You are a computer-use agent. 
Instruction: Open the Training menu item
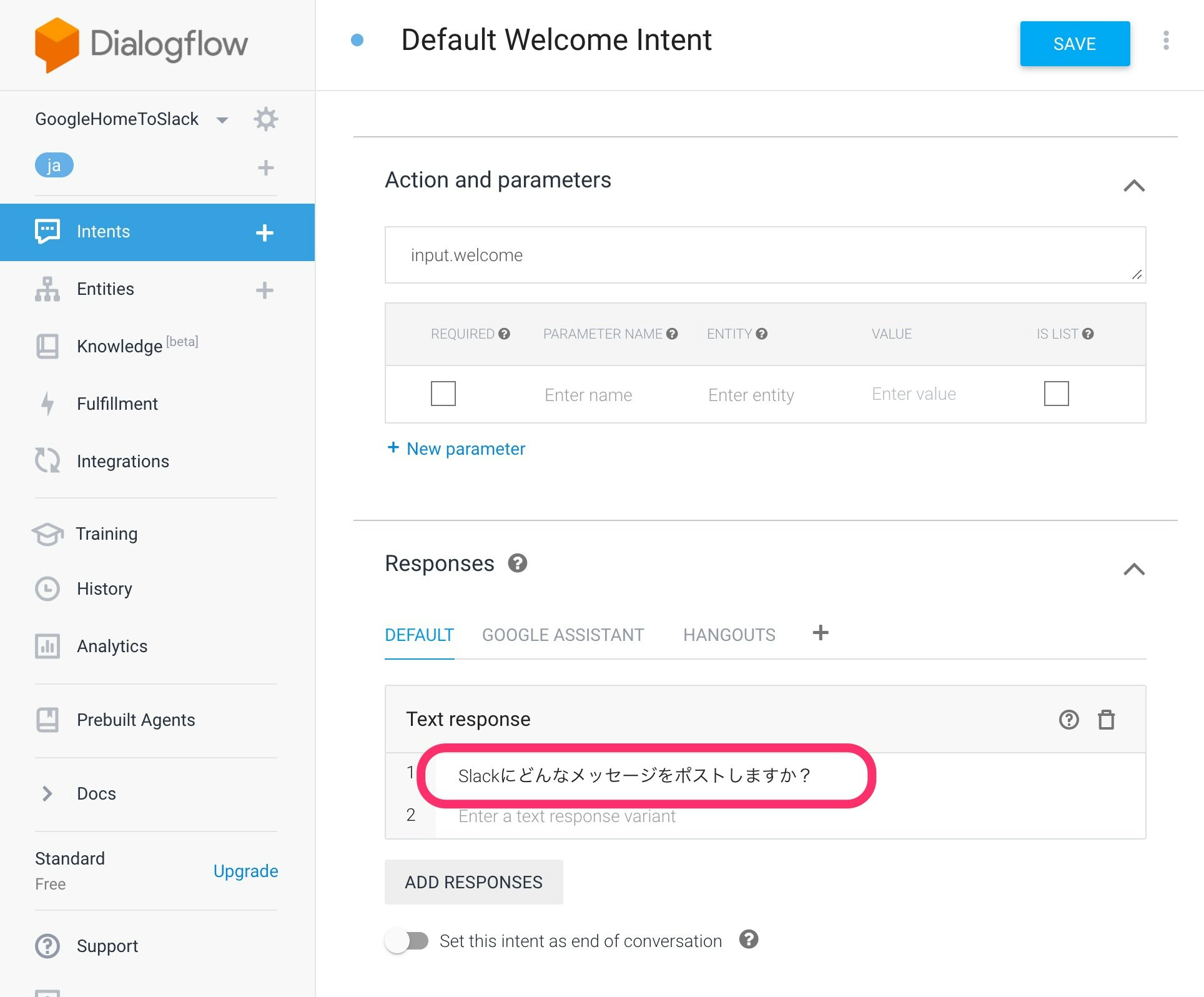(x=107, y=533)
